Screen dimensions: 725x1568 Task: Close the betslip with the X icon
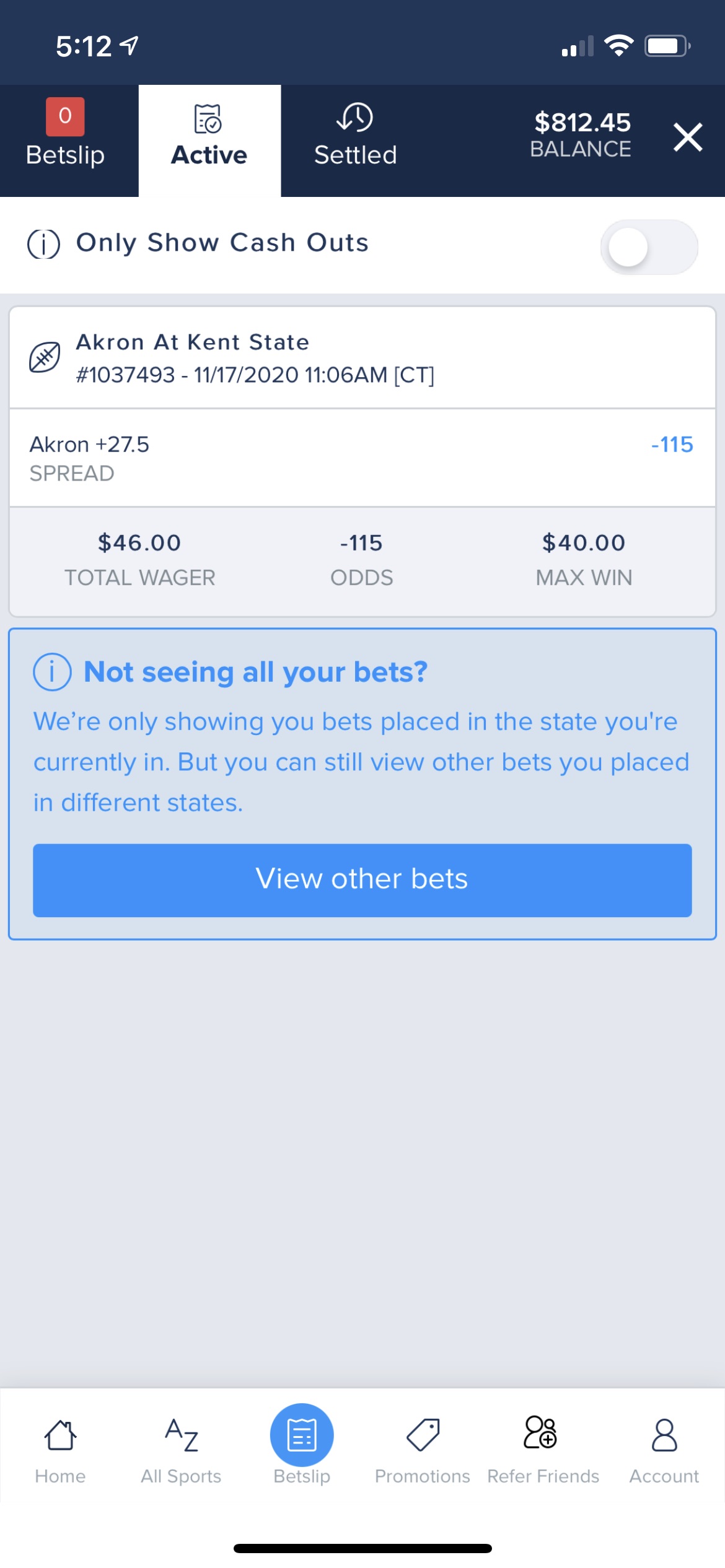click(688, 137)
